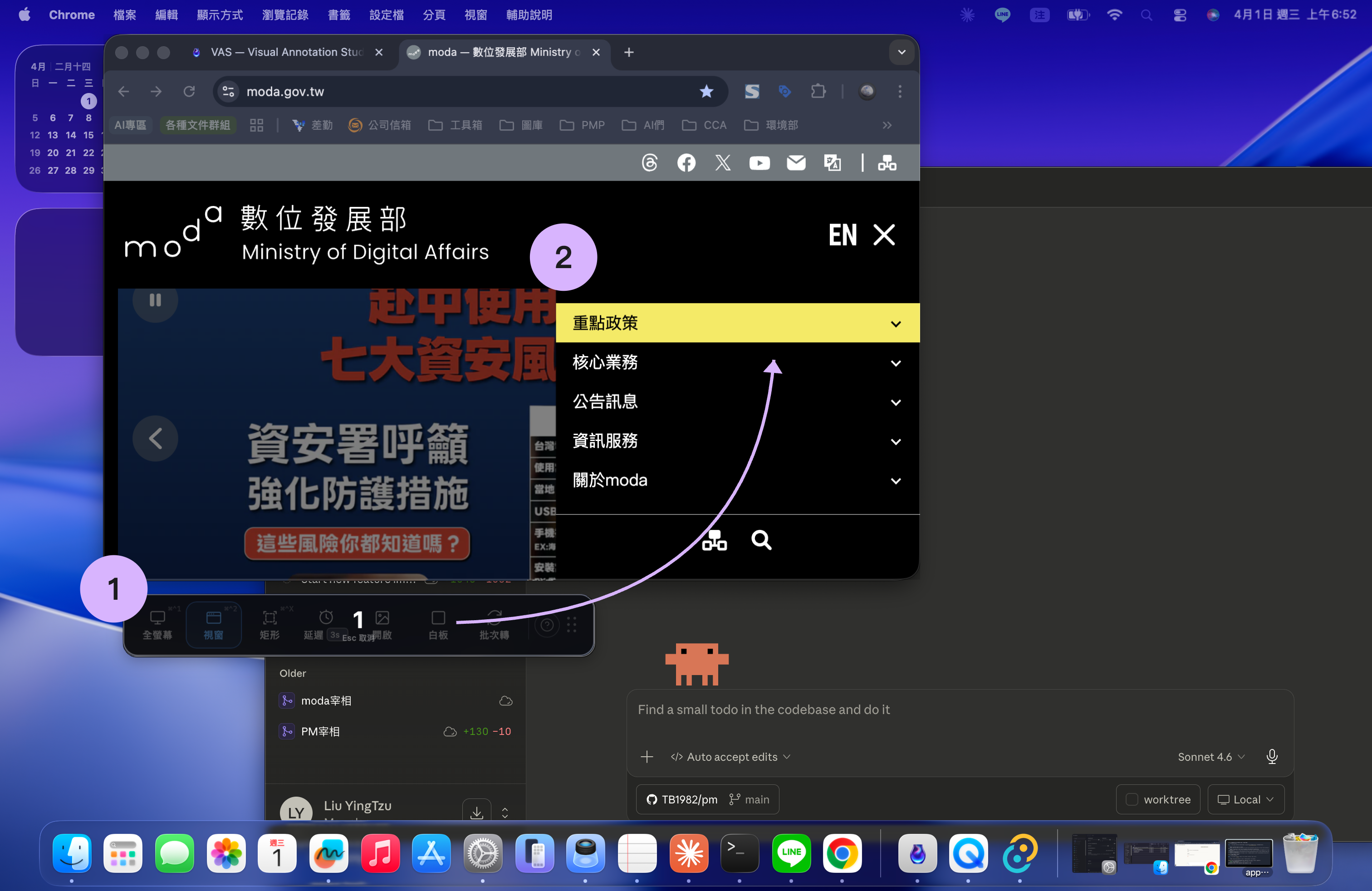Click the sitemap icon in the moda menu
The width and height of the screenshot is (1372, 891).
(715, 541)
